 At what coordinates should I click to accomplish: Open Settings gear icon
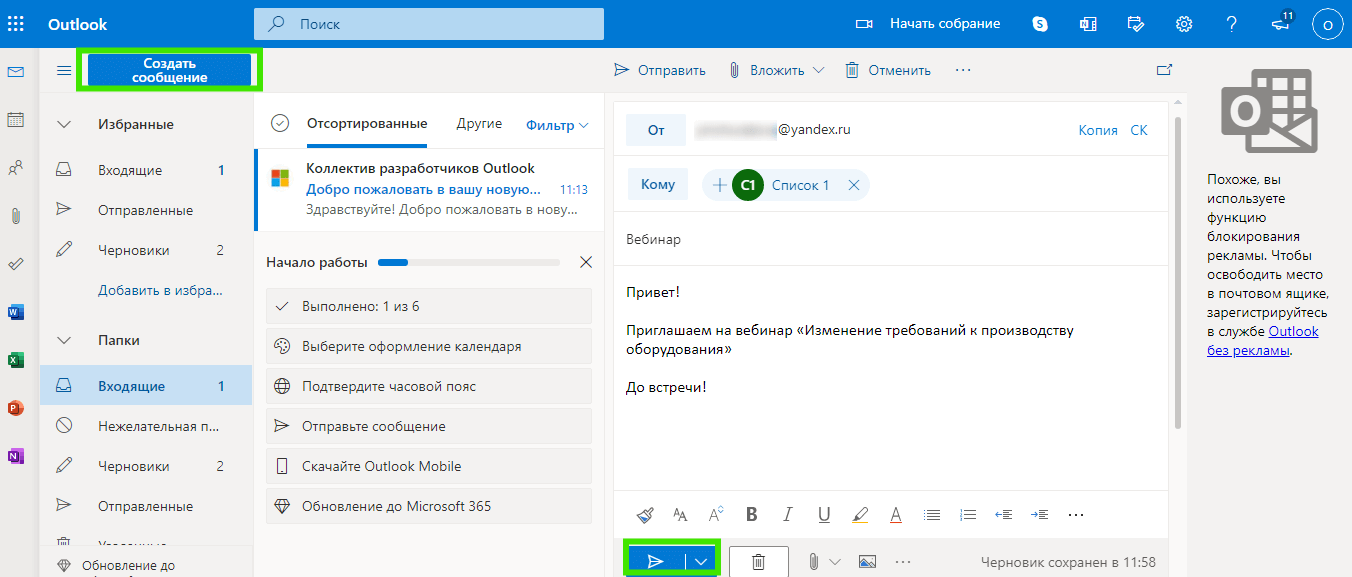(1184, 24)
